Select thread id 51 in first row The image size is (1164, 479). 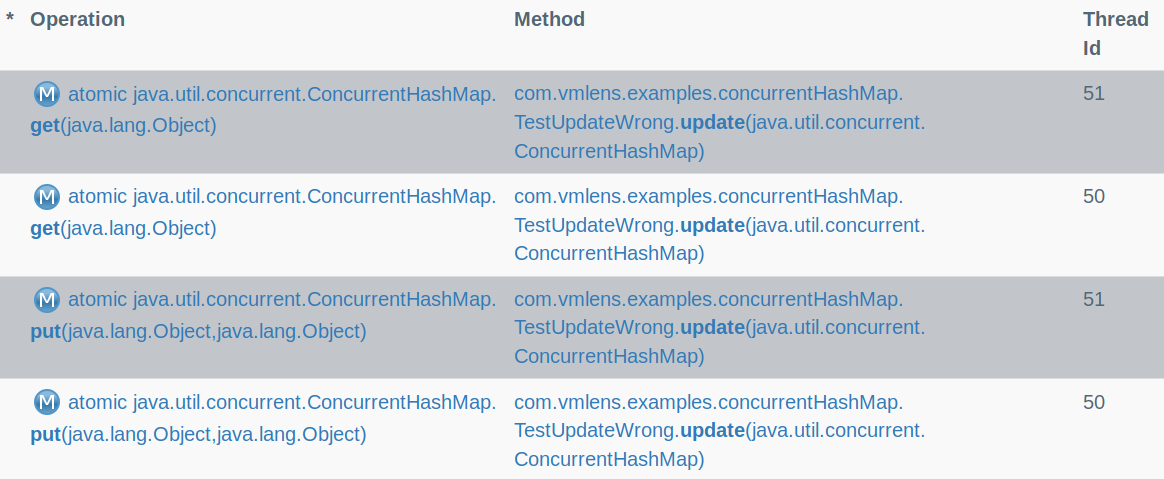coord(1093,94)
